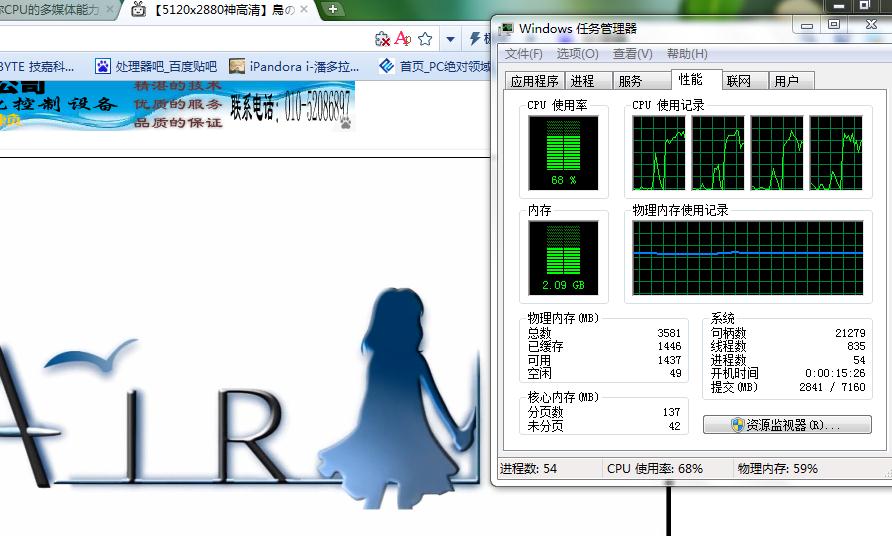Screen dimensions: 892x536
Task: Open the Task Manager 查看(V) menu
Action: pyautogui.click(x=632, y=53)
